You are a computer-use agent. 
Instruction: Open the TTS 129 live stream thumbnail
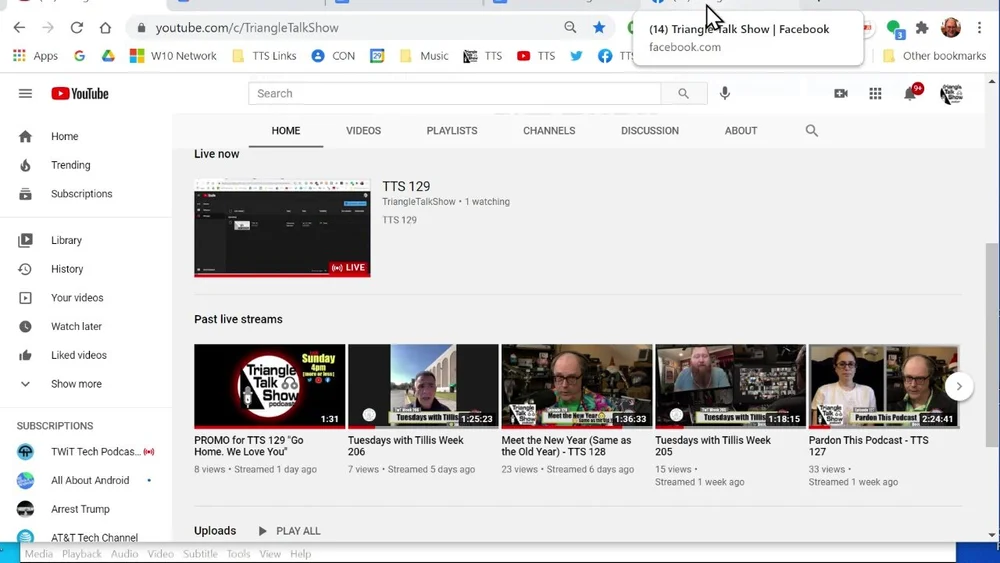tap(282, 228)
